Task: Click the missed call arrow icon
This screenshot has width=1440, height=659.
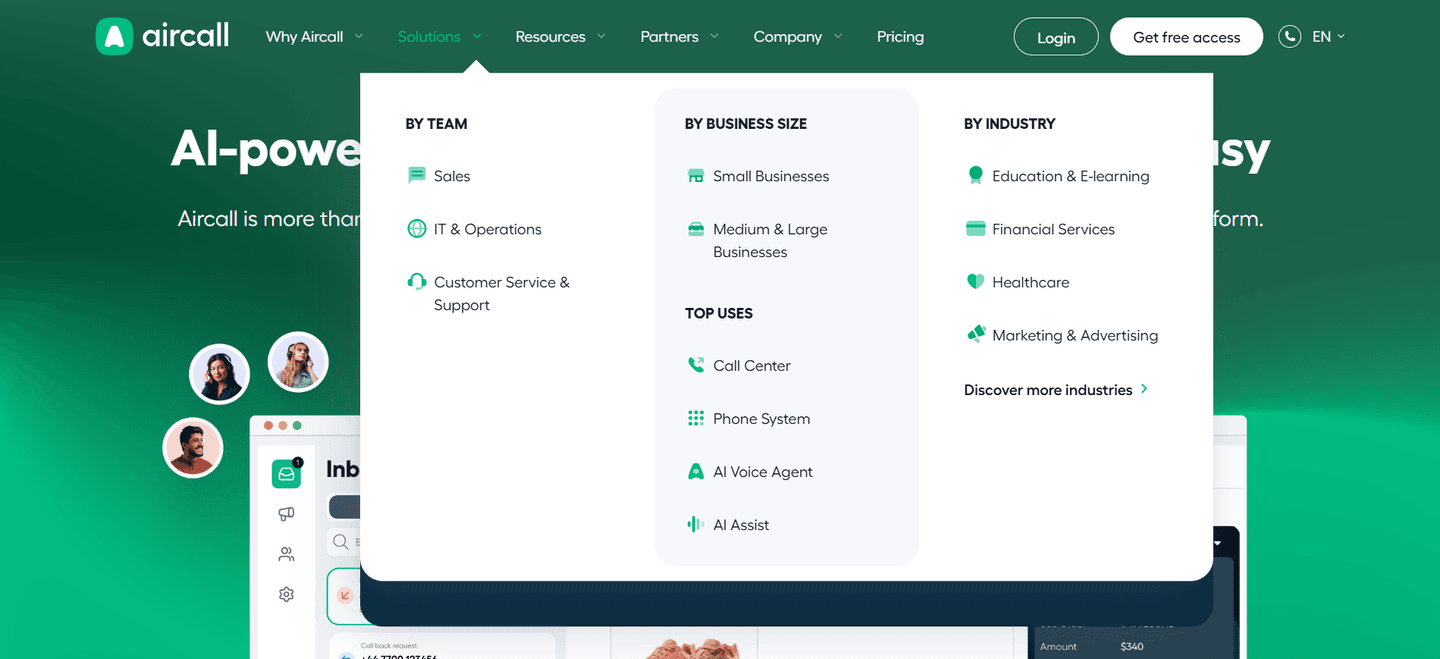Action: (x=344, y=596)
